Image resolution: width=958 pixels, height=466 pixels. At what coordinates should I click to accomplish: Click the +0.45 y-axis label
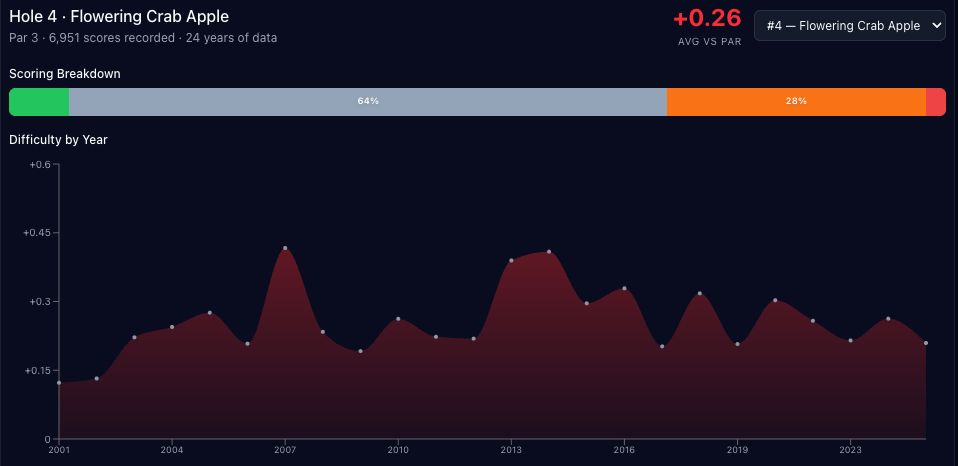click(x=37, y=233)
